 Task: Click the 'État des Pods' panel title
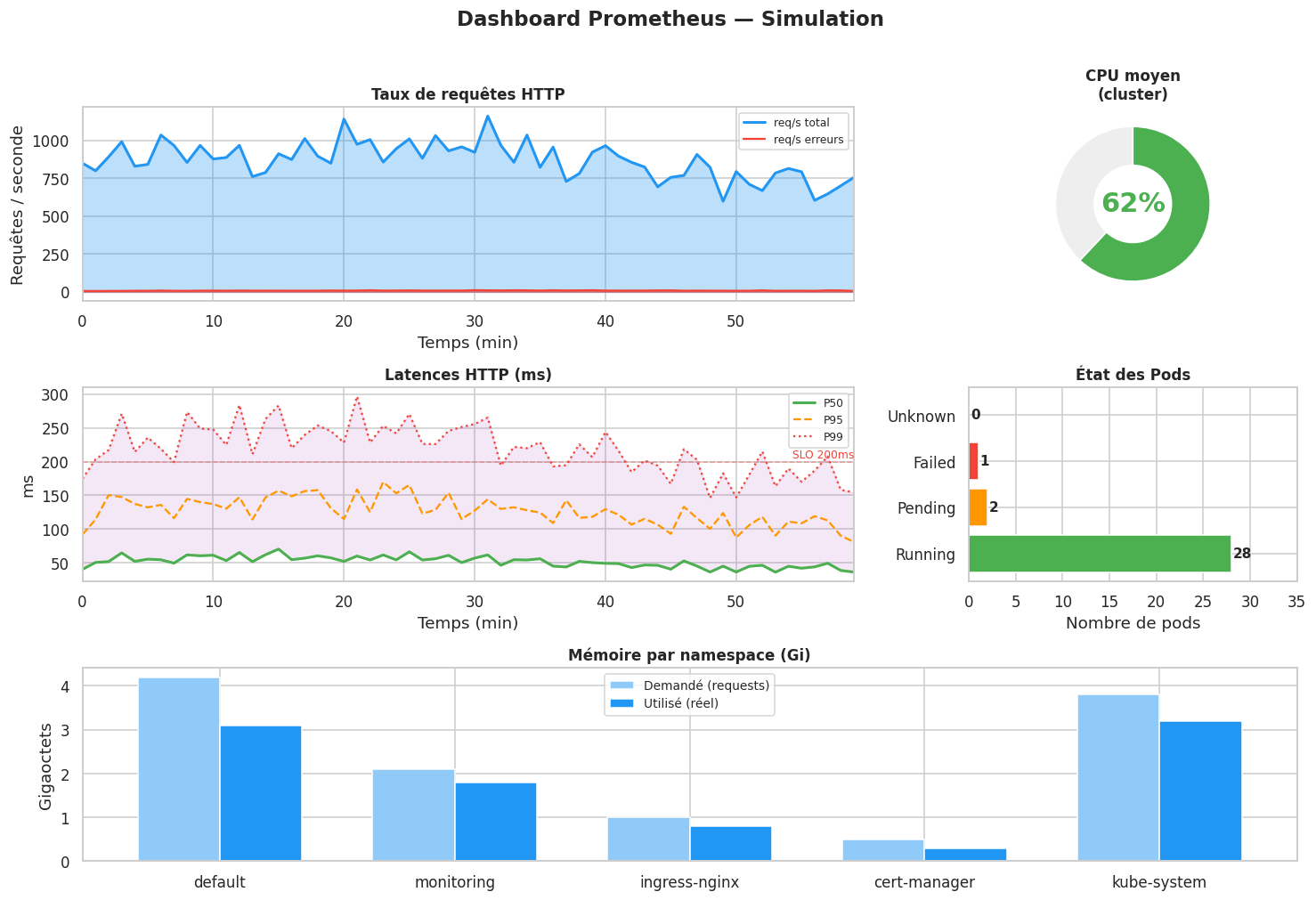click(x=1133, y=375)
